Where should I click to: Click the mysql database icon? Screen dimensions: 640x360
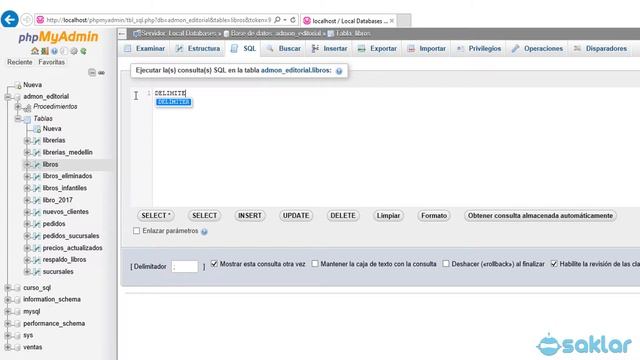[x=17, y=311]
